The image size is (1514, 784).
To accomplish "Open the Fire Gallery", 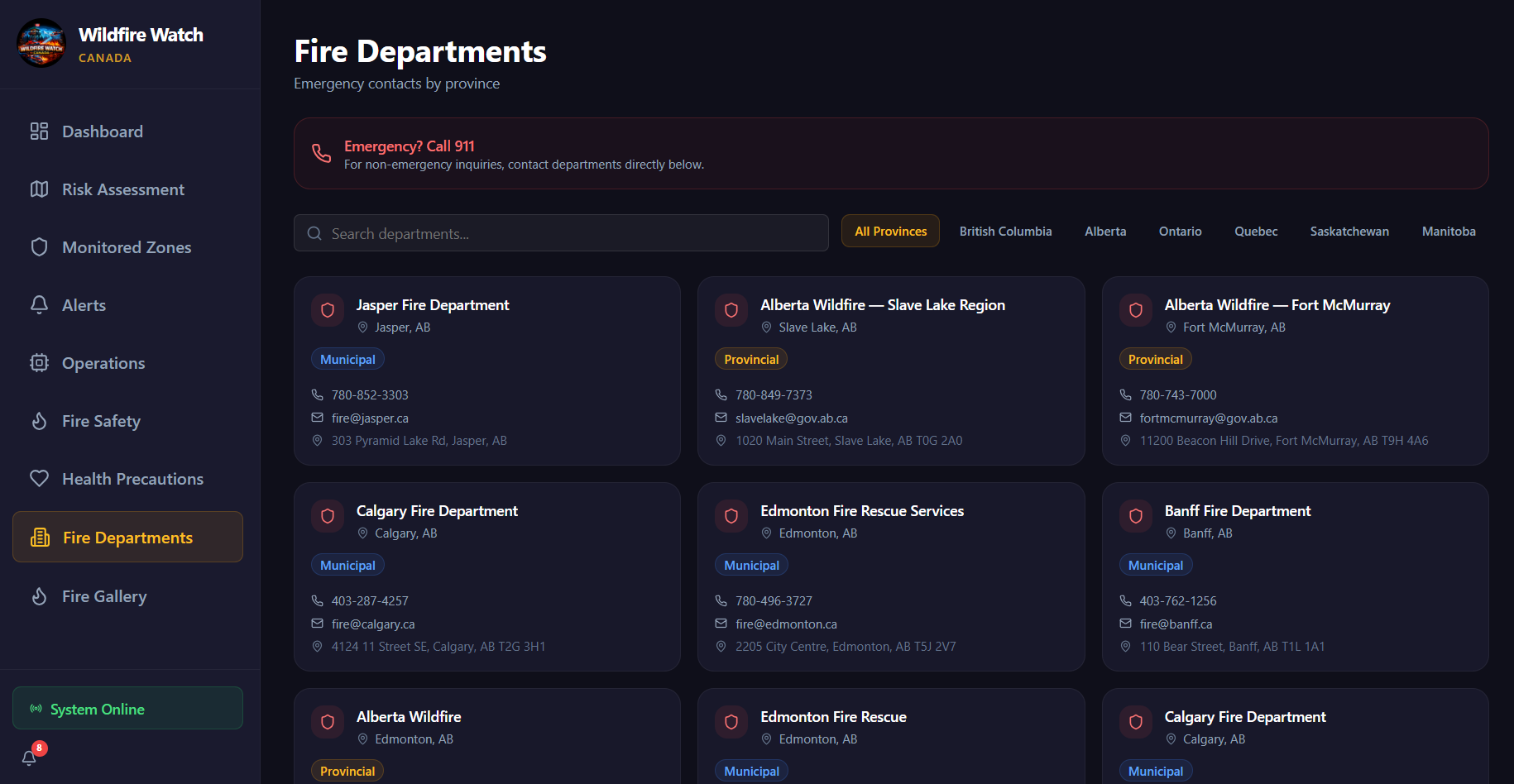I will coord(128,596).
